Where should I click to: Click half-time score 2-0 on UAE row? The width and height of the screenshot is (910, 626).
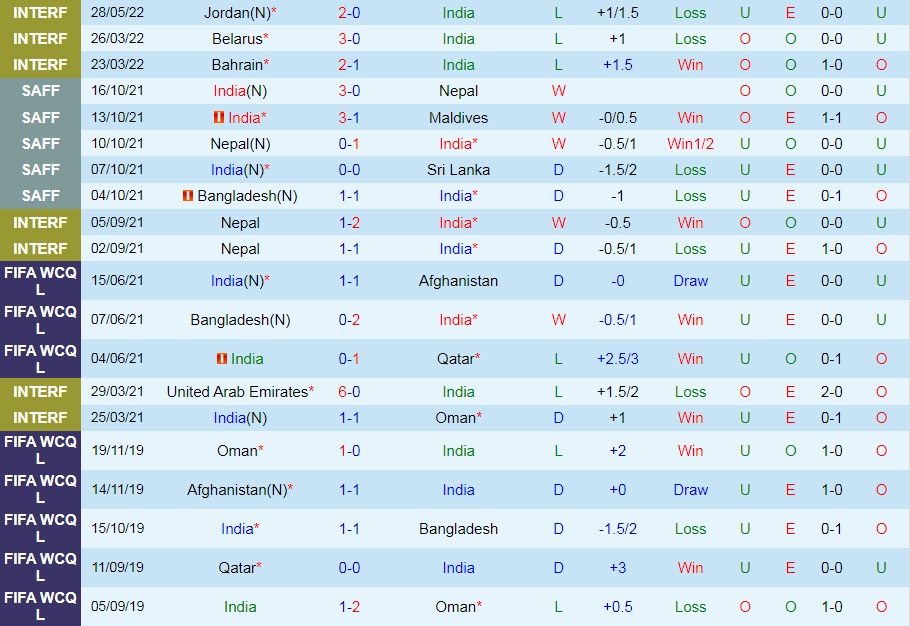pos(832,392)
